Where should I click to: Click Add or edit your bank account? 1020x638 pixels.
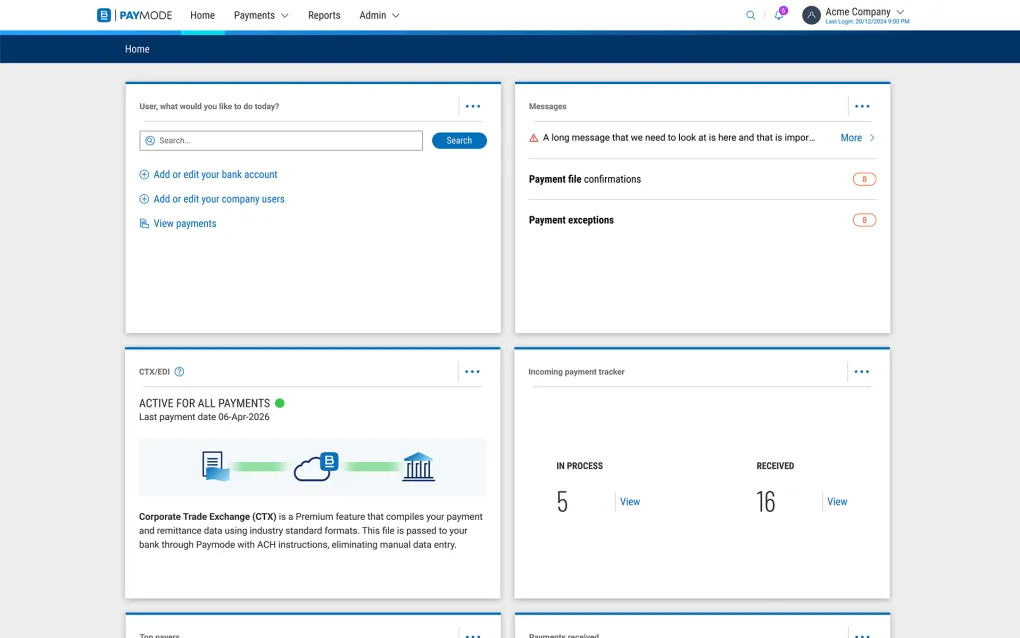(215, 174)
